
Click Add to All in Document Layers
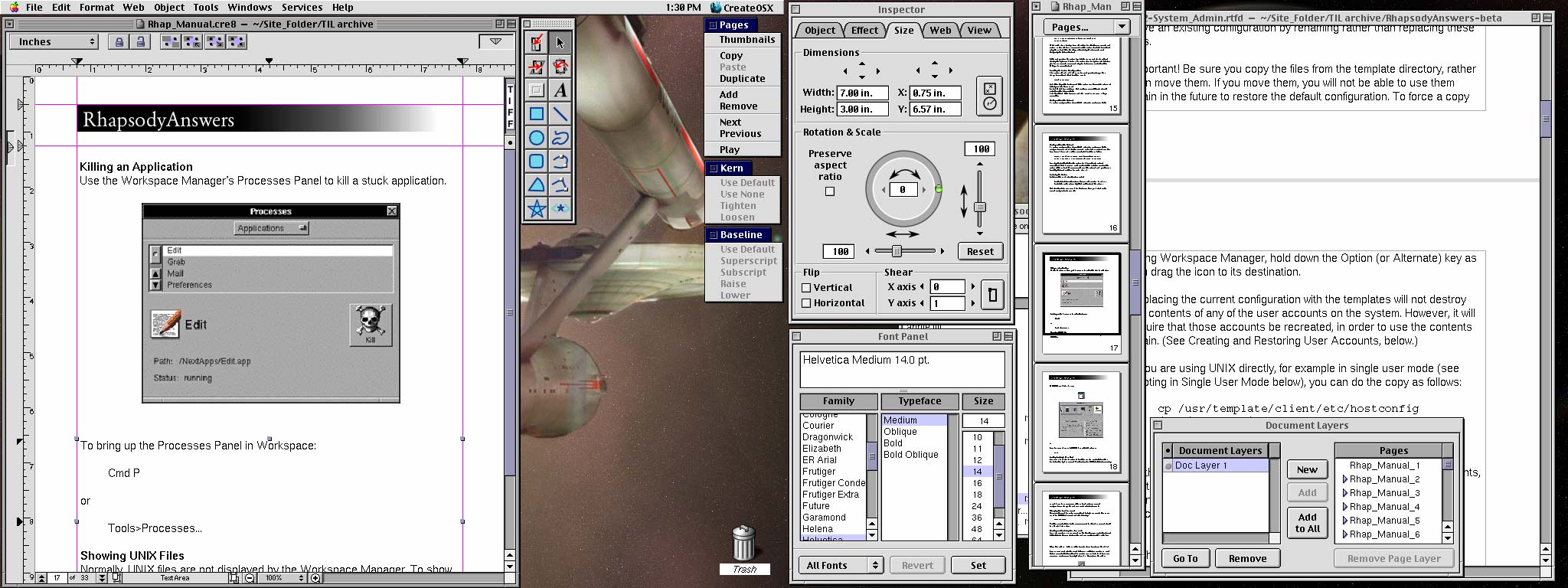[x=1307, y=523]
